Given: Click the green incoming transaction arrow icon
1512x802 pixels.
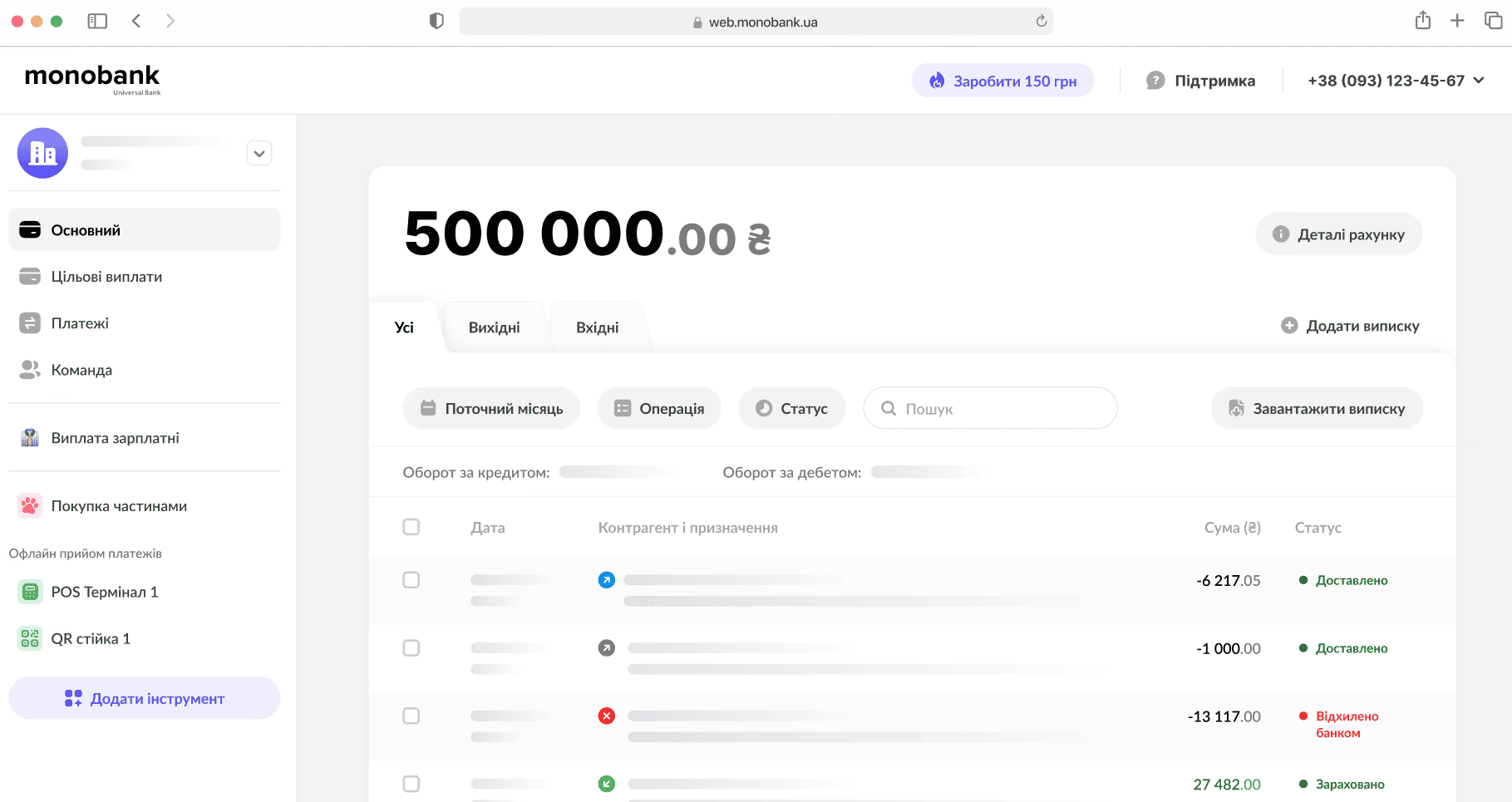Looking at the screenshot, I should (607, 784).
